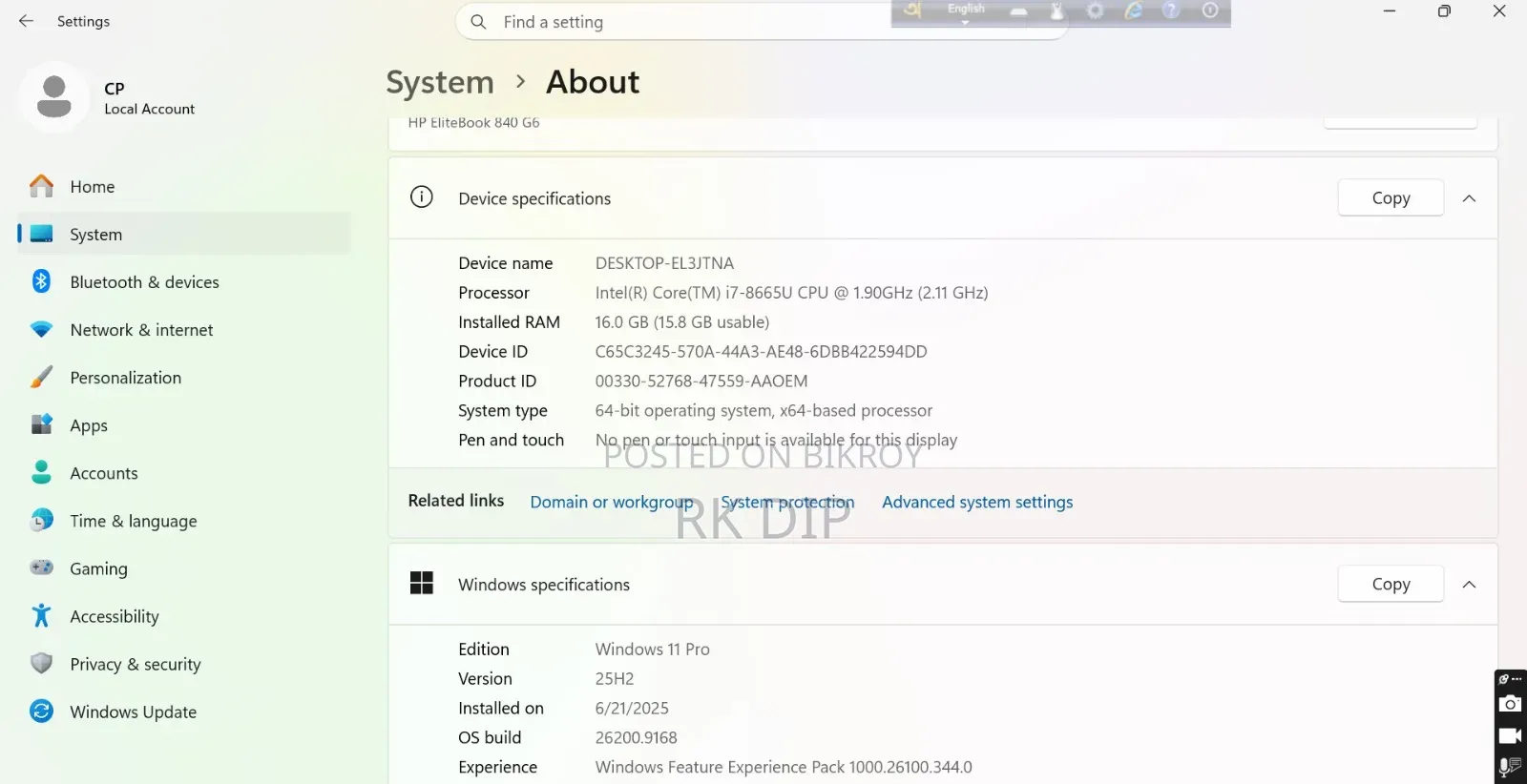Open Personalization settings

click(184, 378)
